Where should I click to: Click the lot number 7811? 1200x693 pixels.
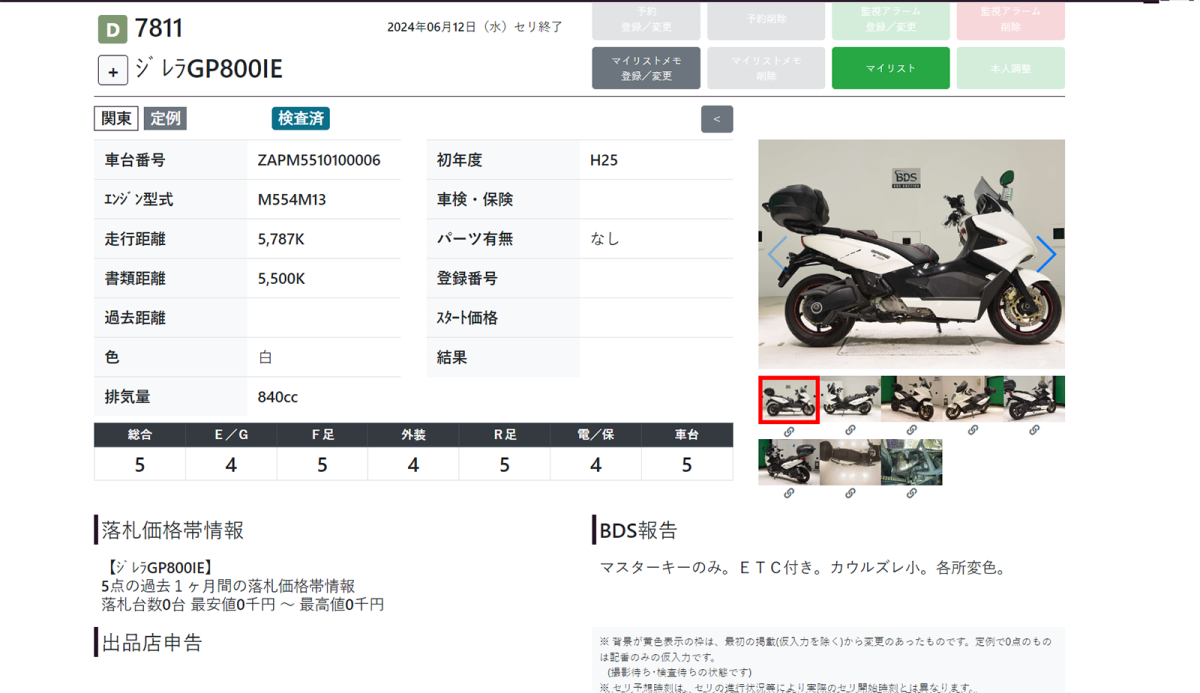point(159,29)
